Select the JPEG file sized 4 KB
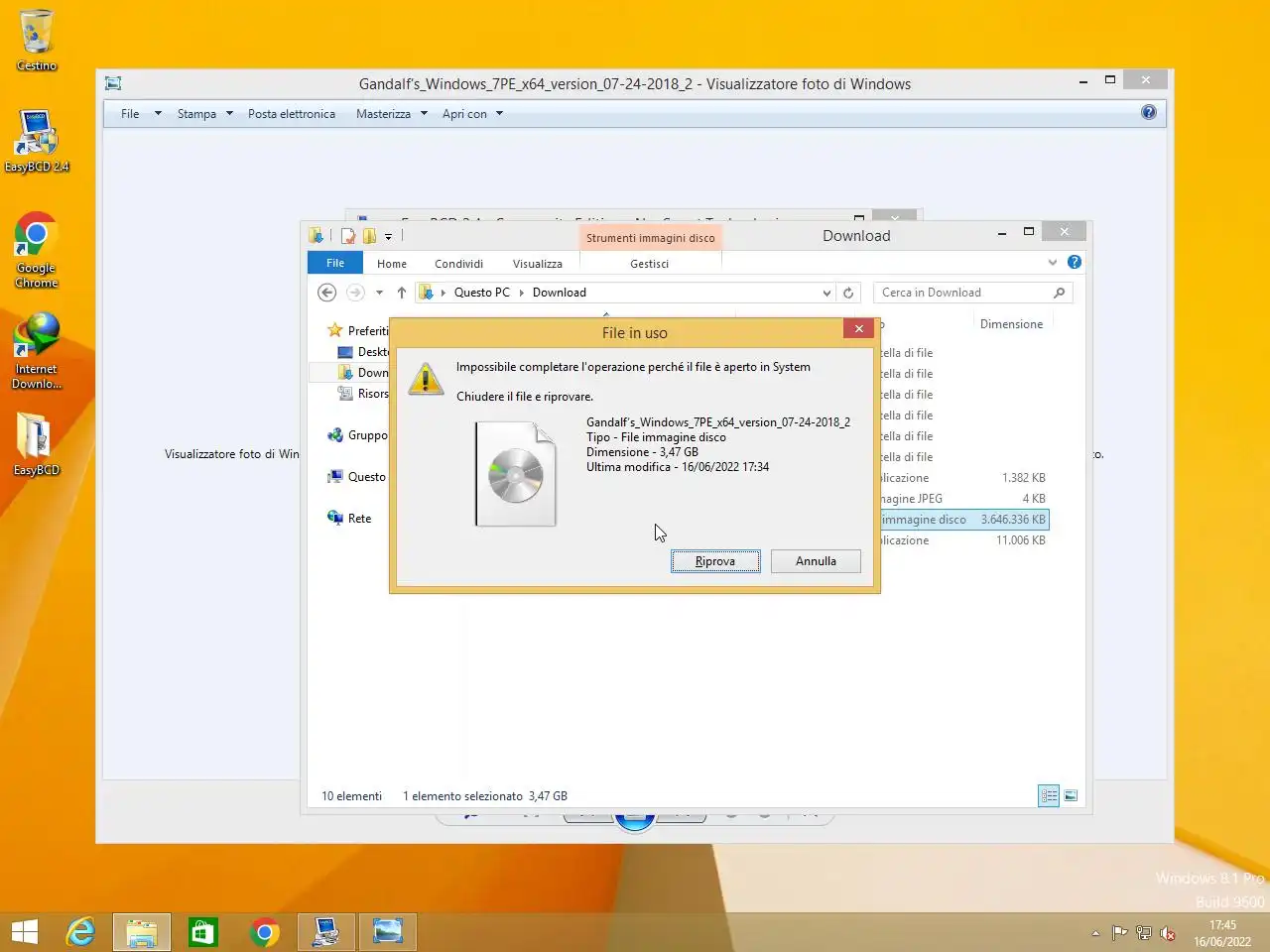 click(963, 499)
